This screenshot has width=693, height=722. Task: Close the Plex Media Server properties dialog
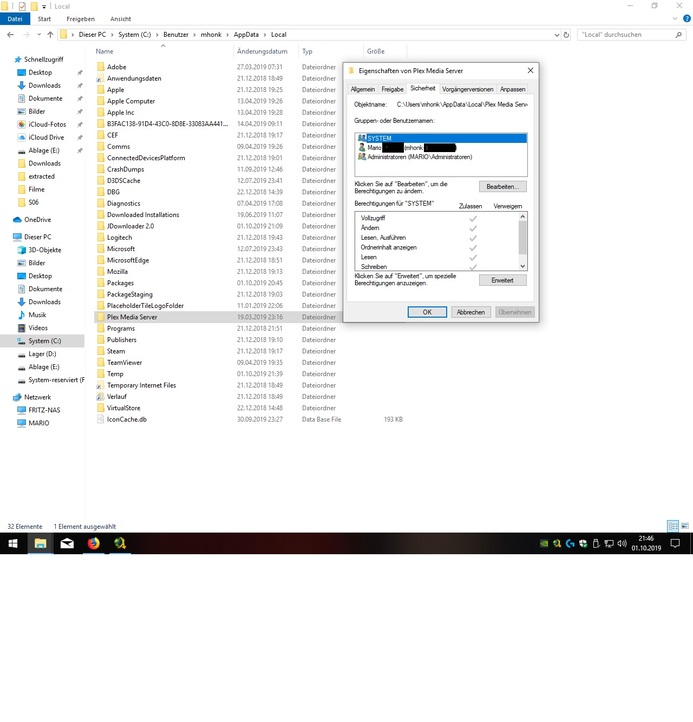click(530, 70)
